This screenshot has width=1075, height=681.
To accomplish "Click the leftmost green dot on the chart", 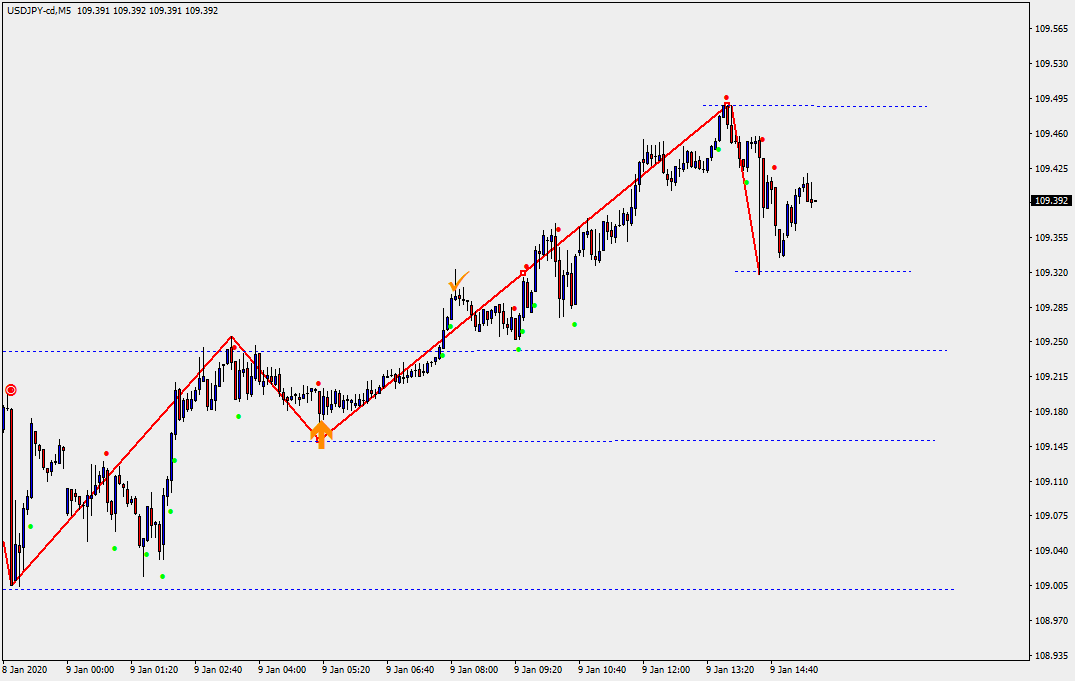I will point(30,526).
